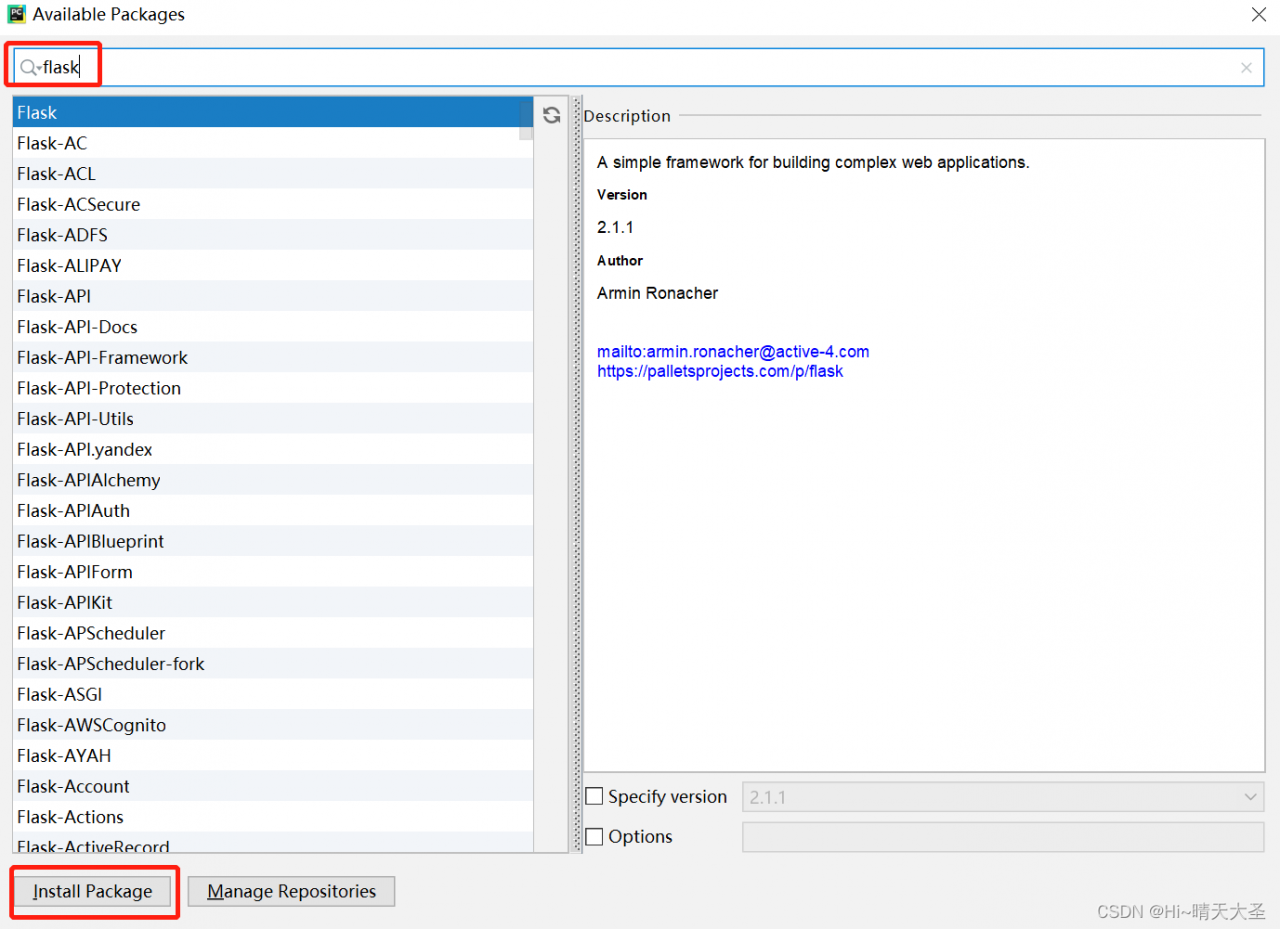Pick the Flask-API-Protection row

(272, 388)
